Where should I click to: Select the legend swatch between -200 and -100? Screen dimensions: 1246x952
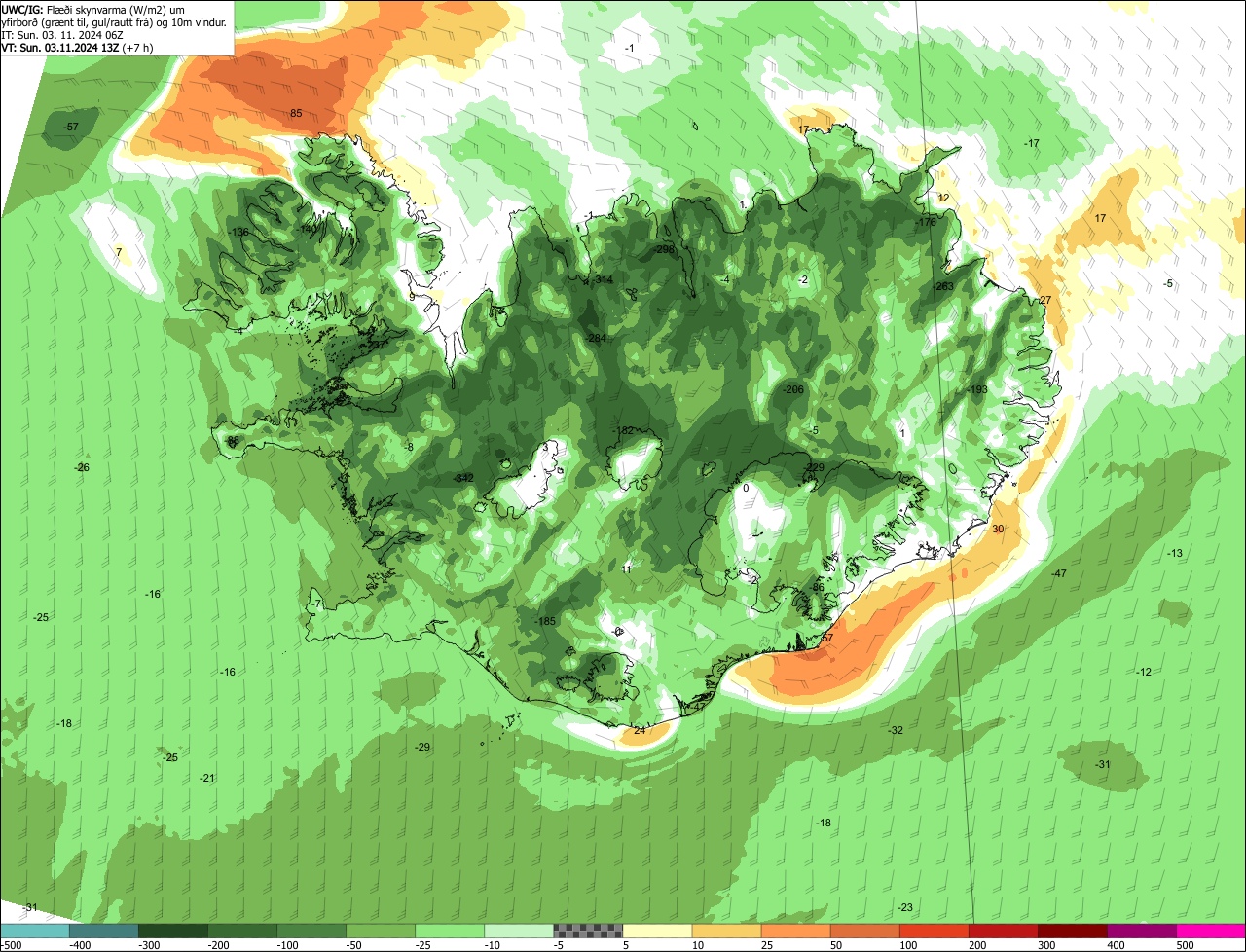tap(241, 931)
